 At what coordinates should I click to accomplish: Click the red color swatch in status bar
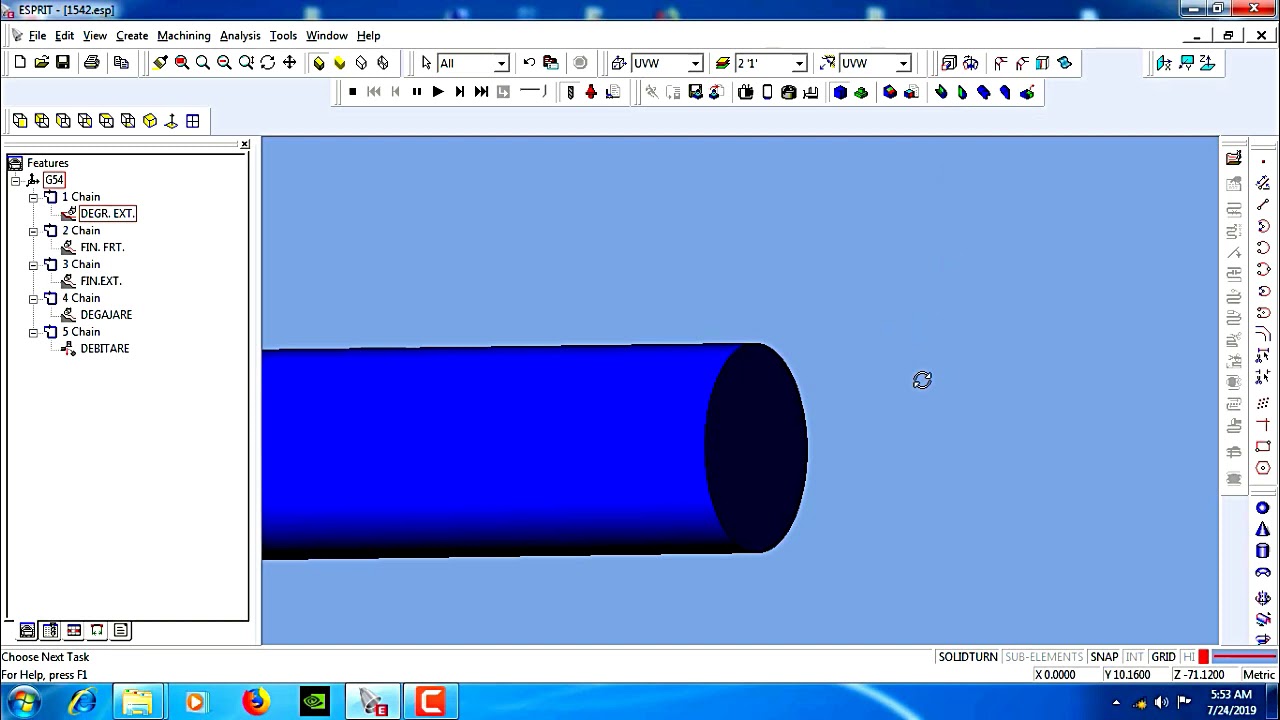tap(1204, 657)
